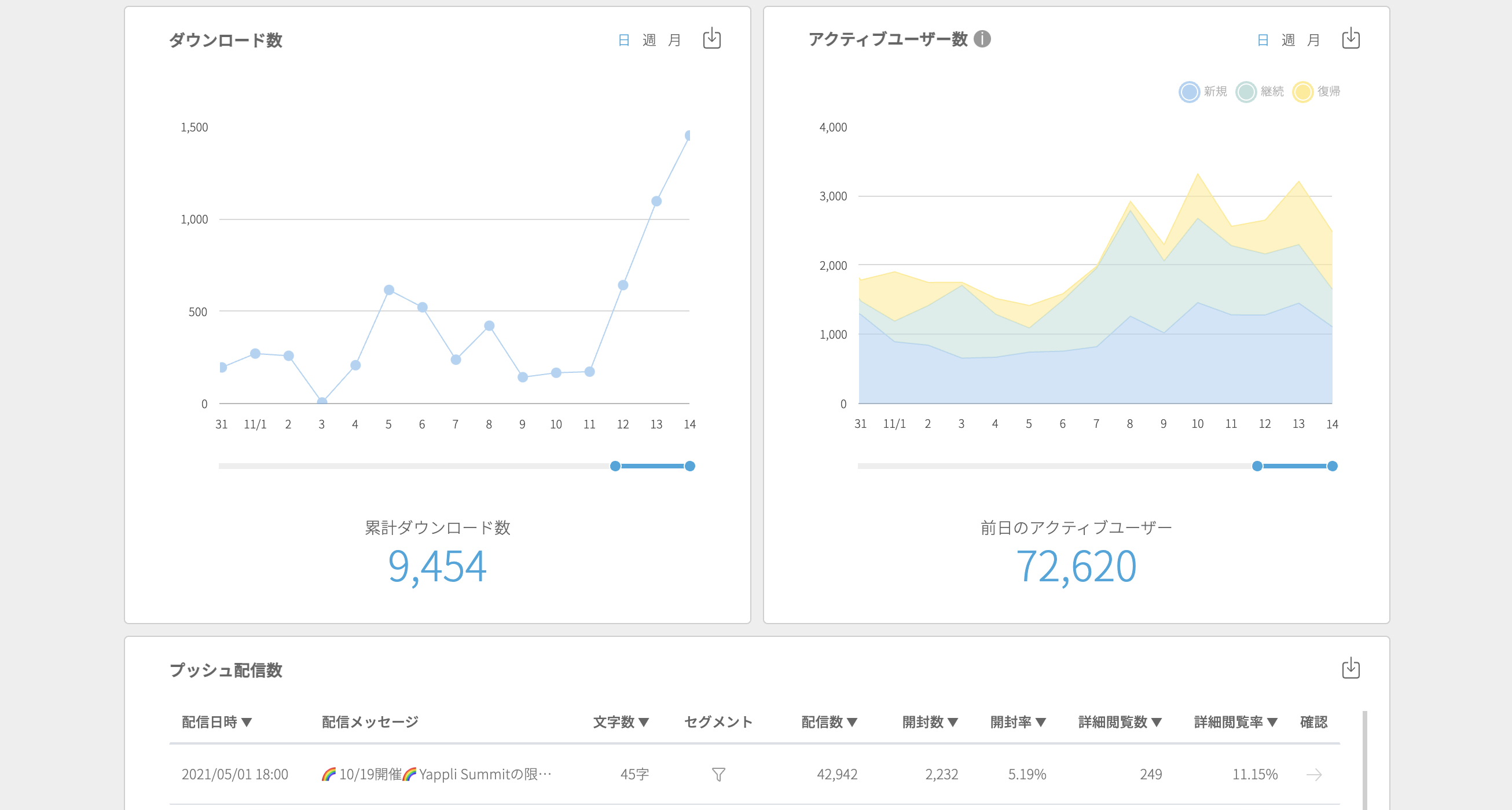Switch active users chart to 日 view
1512x810 pixels.
tap(1263, 40)
